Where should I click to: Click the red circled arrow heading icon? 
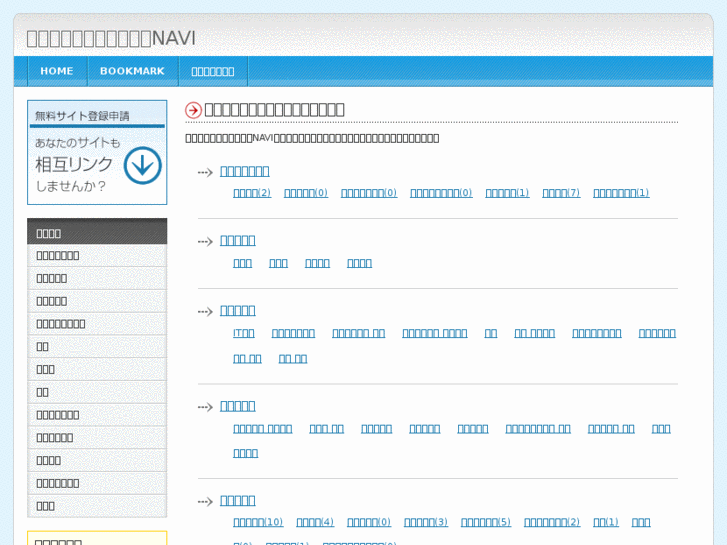point(193,110)
